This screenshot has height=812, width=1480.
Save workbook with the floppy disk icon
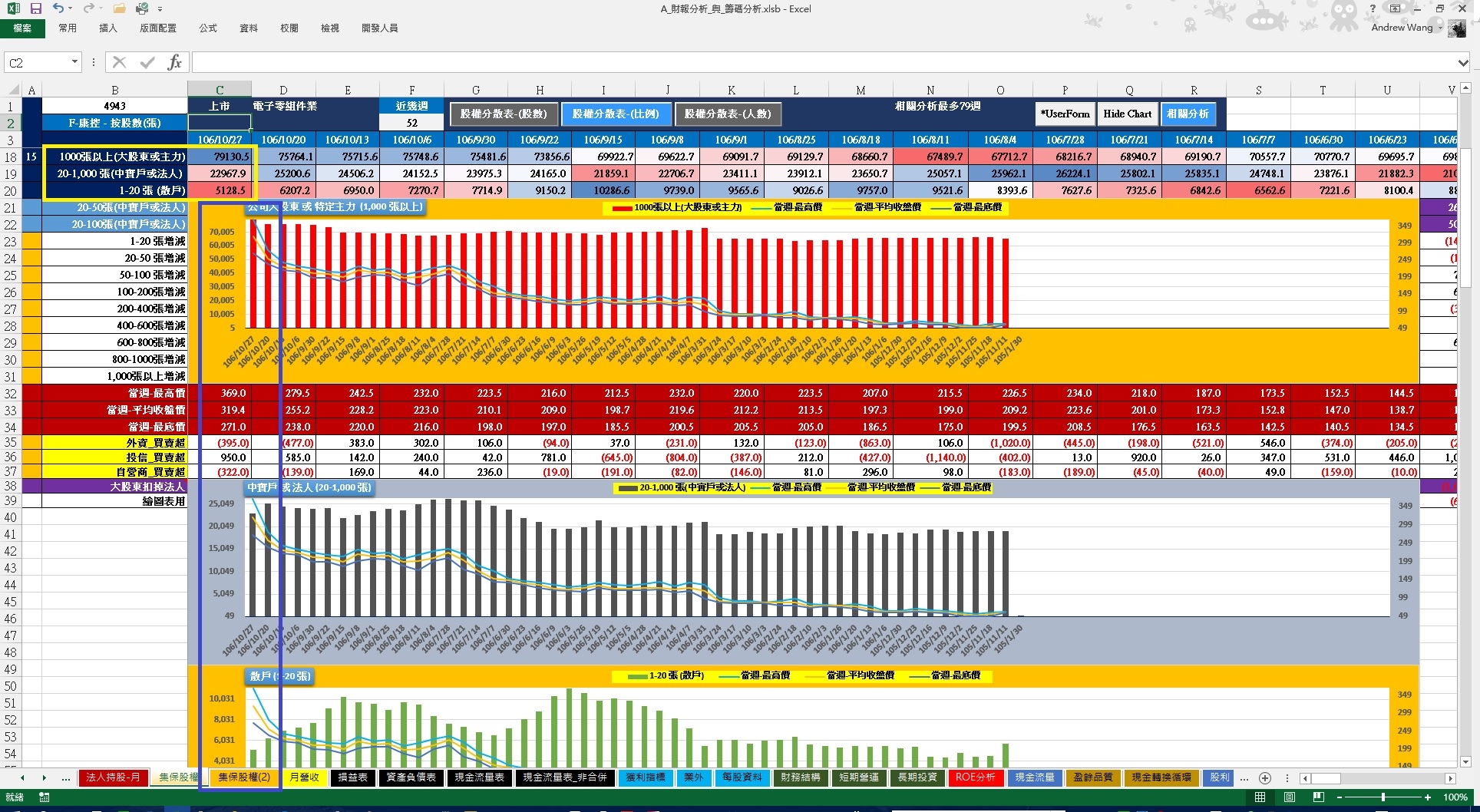click(35, 8)
